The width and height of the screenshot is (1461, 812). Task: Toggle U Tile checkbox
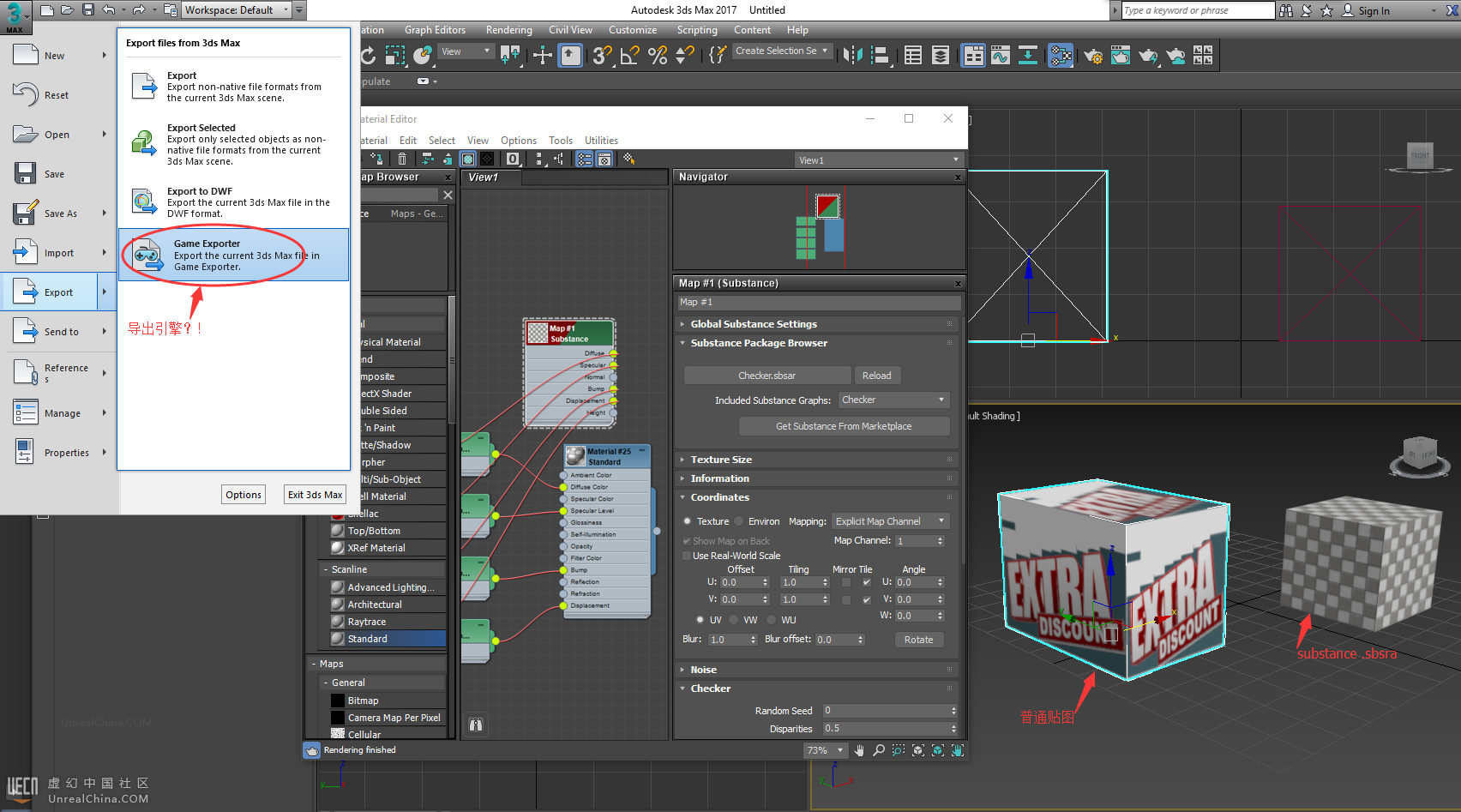(x=866, y=582)
